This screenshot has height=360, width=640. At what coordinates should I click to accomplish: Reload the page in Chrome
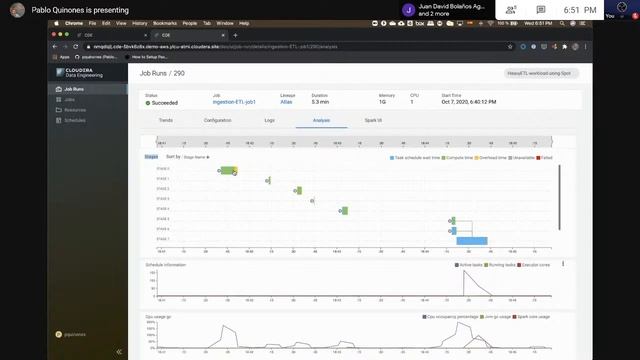(x=76, y=47)
